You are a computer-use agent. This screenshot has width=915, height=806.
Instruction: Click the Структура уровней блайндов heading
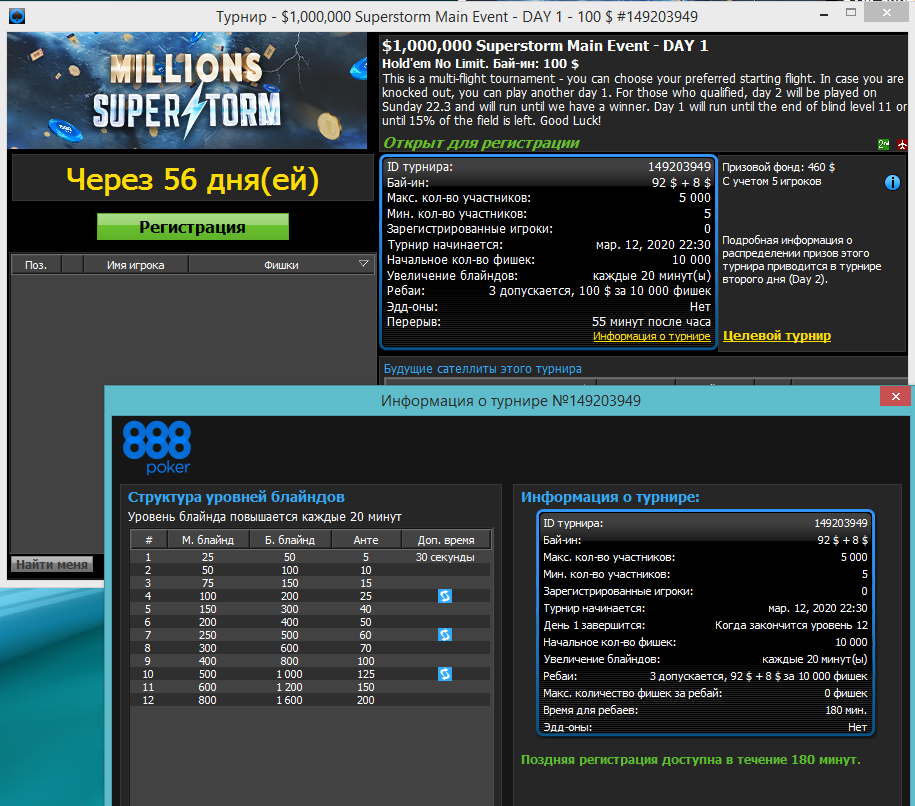(x=236, y=497)
